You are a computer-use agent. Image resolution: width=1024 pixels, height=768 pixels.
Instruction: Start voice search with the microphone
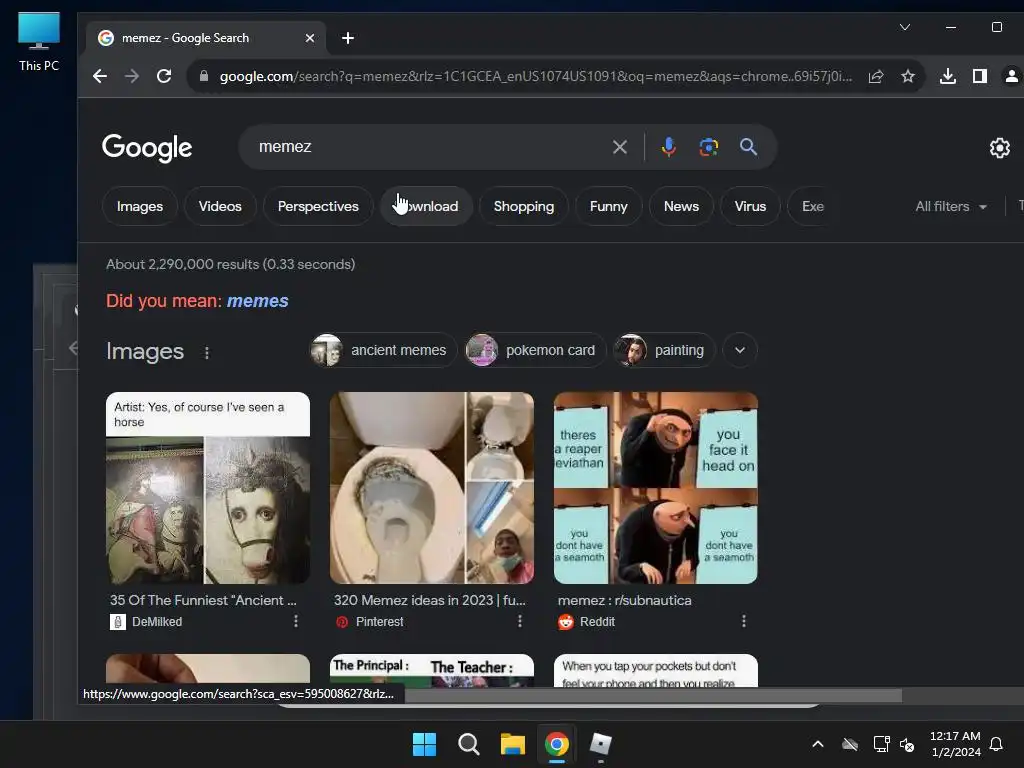pos(668,147)
